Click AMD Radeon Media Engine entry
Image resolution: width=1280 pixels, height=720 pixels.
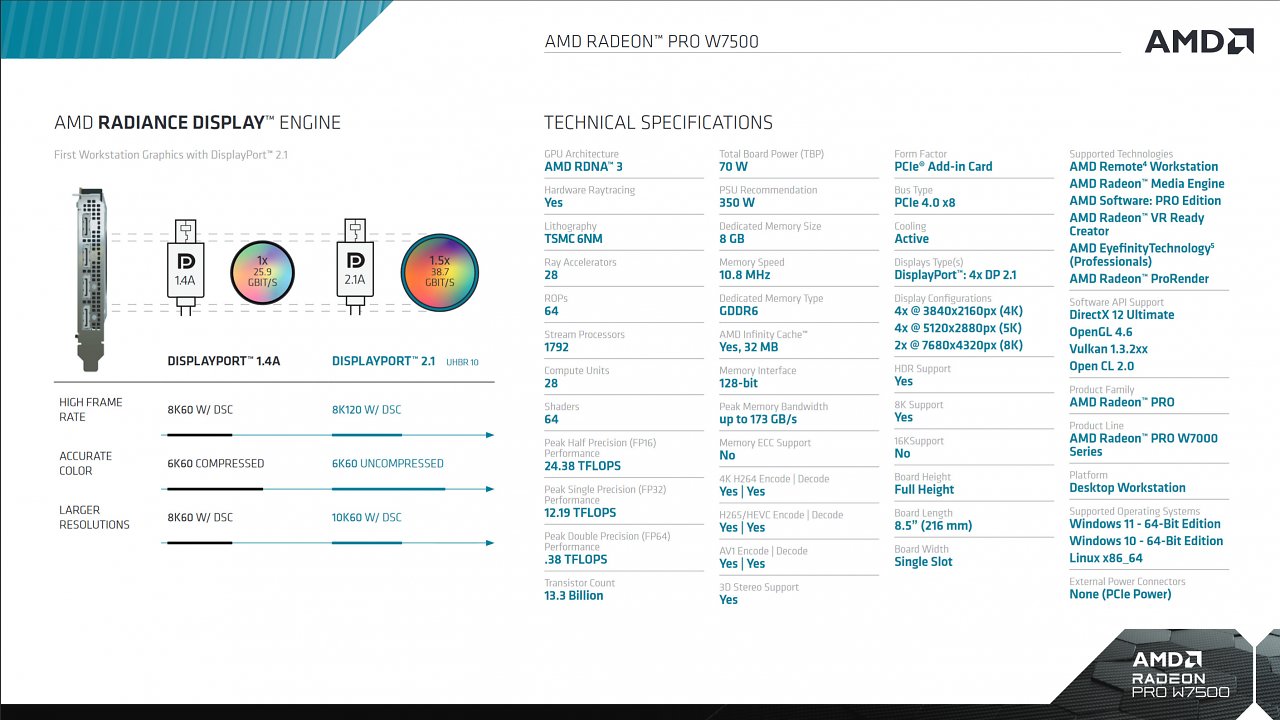point(1146,184)
